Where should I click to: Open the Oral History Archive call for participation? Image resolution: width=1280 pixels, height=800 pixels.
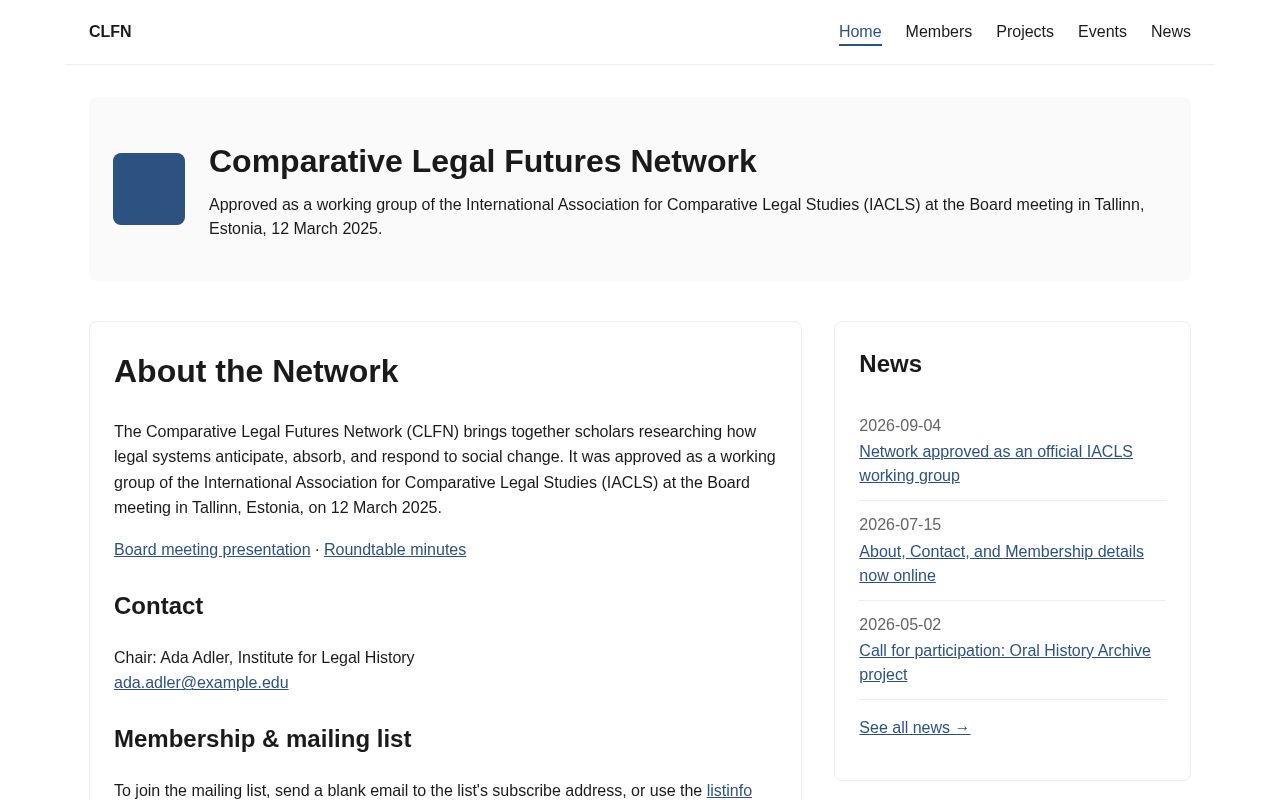click(1005, 663)
